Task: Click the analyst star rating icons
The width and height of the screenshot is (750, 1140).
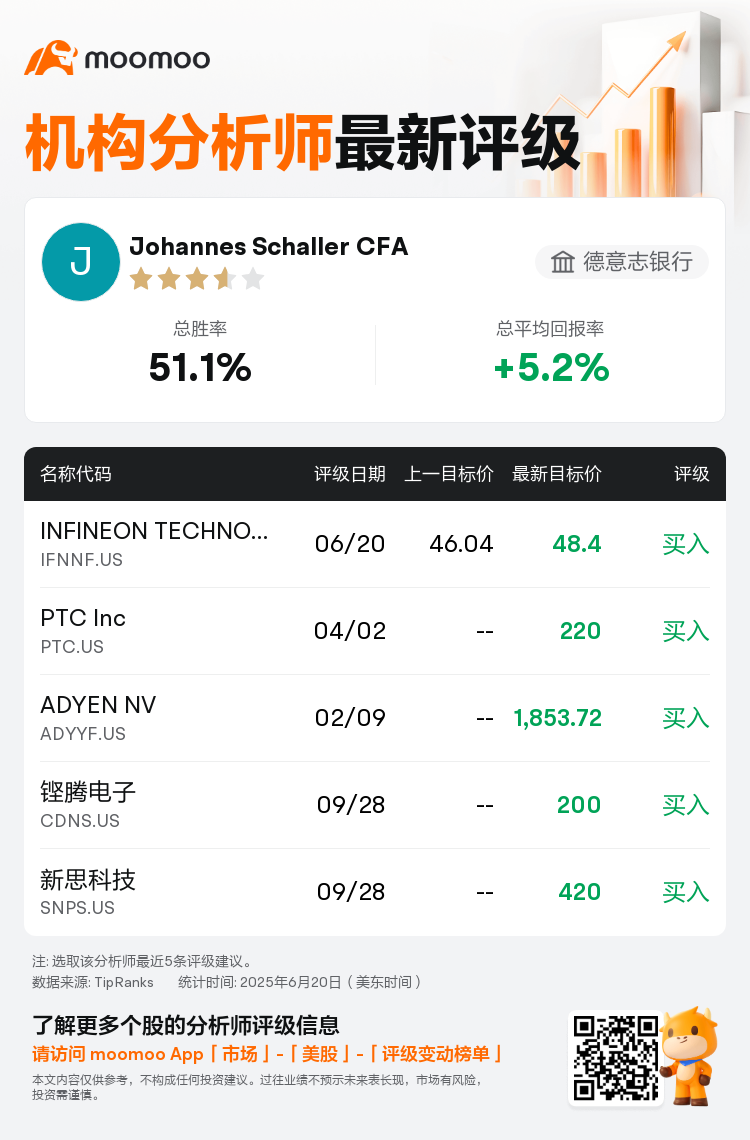Action: (196, 278)
